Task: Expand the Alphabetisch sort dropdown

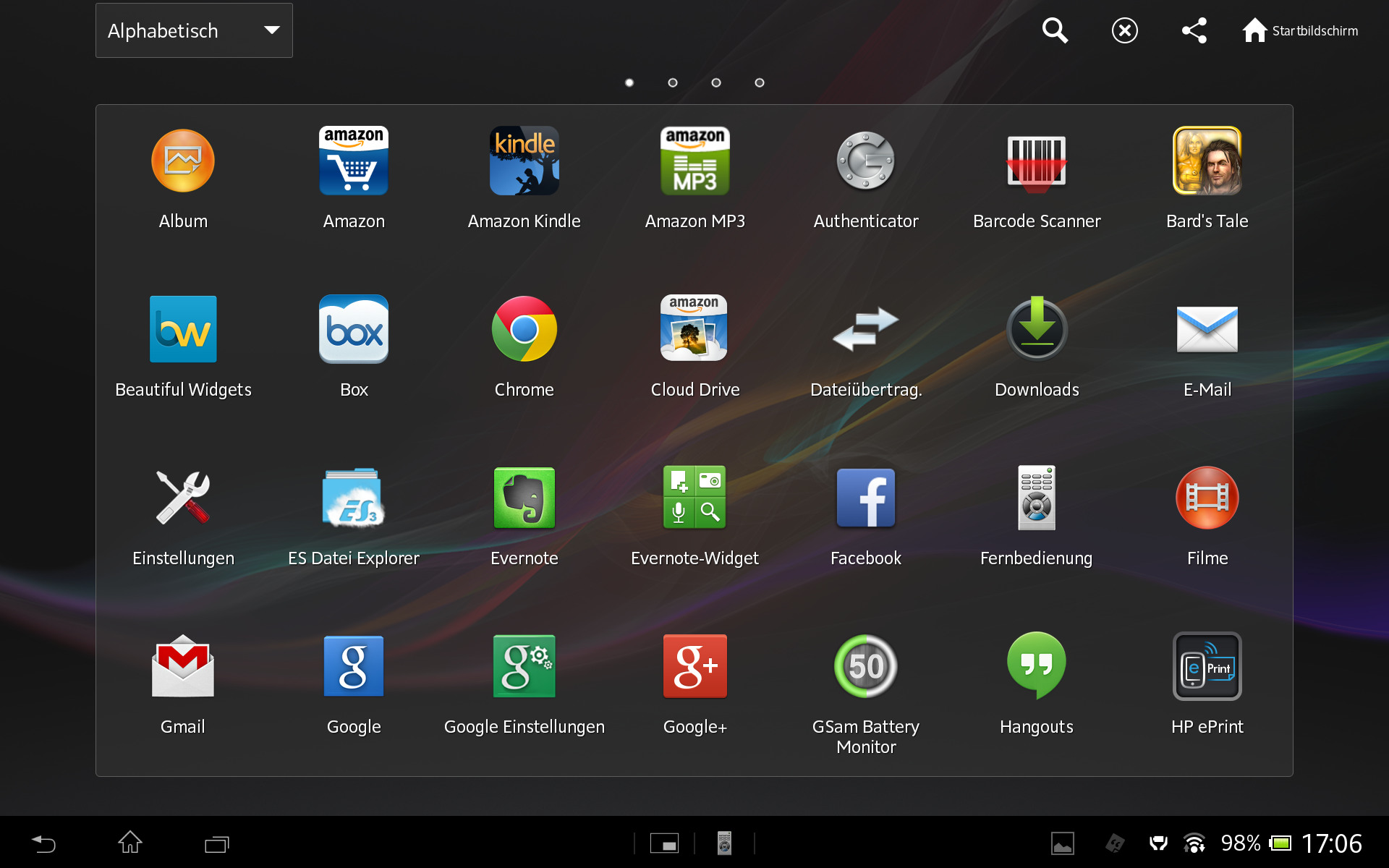Action: (x=194, y=30)
